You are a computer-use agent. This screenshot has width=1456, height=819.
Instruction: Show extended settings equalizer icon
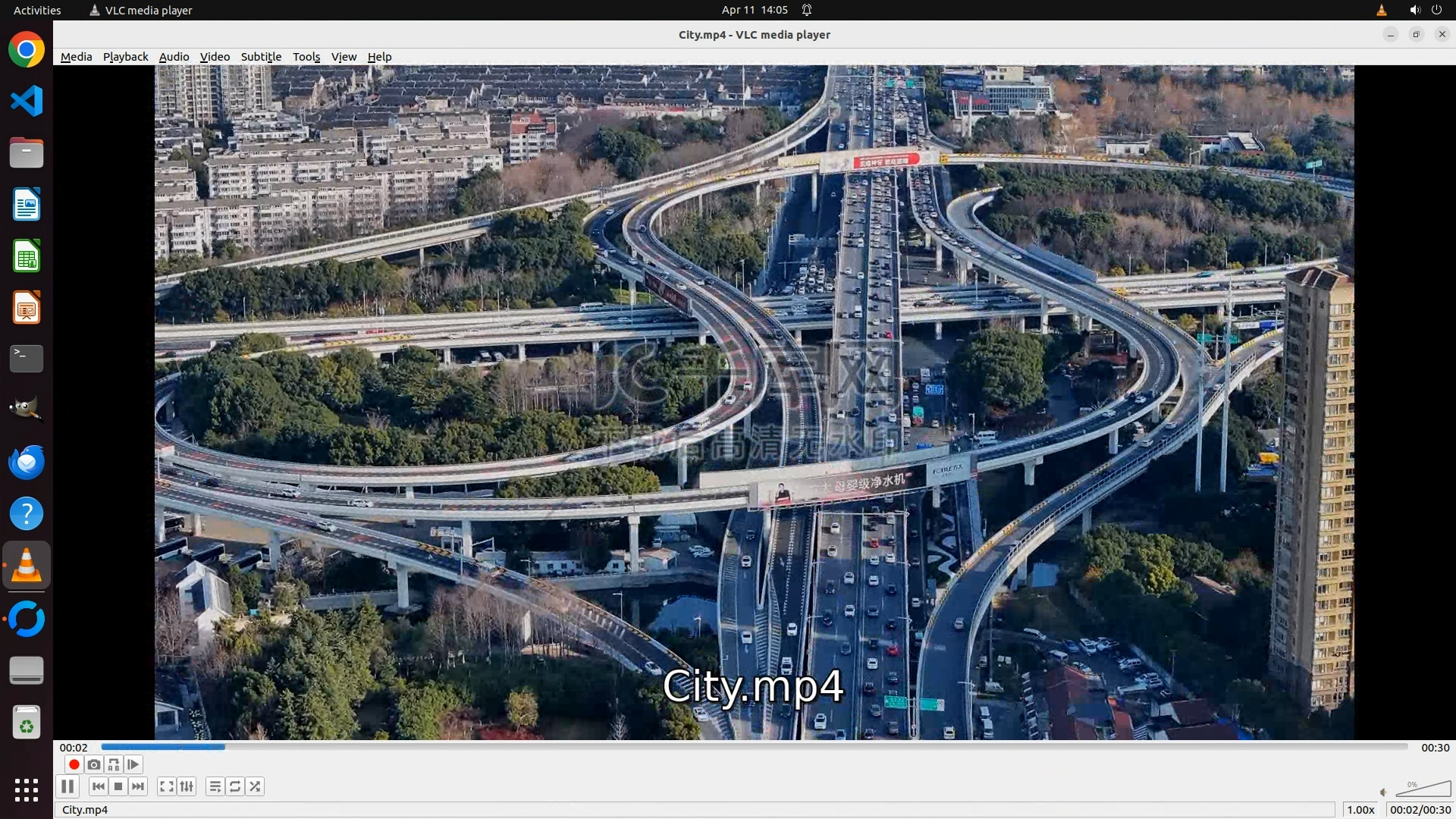point(187,786)
